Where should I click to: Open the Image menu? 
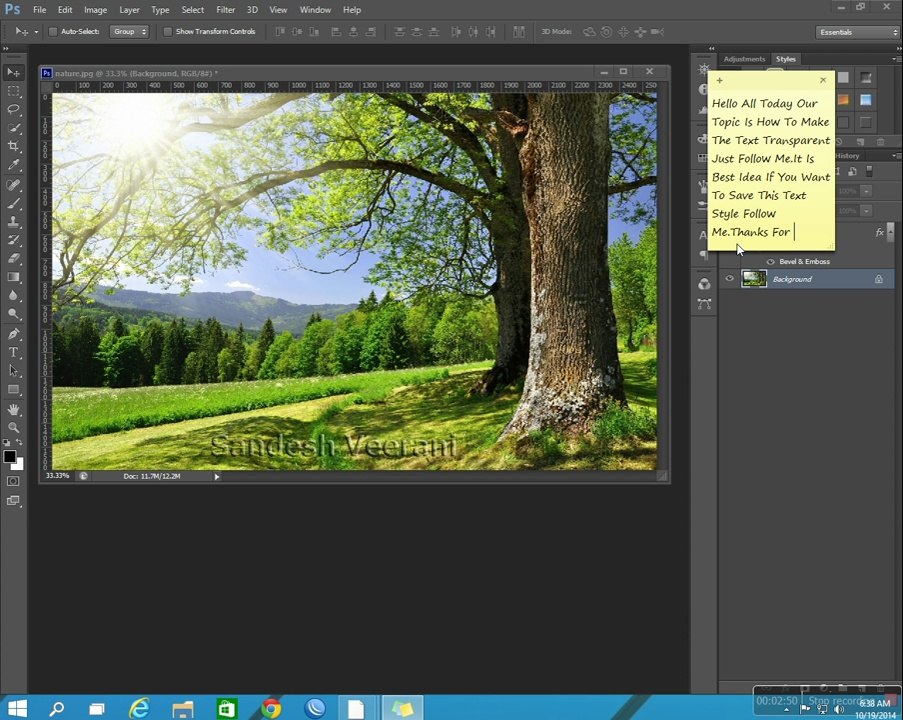pos(96,10)
